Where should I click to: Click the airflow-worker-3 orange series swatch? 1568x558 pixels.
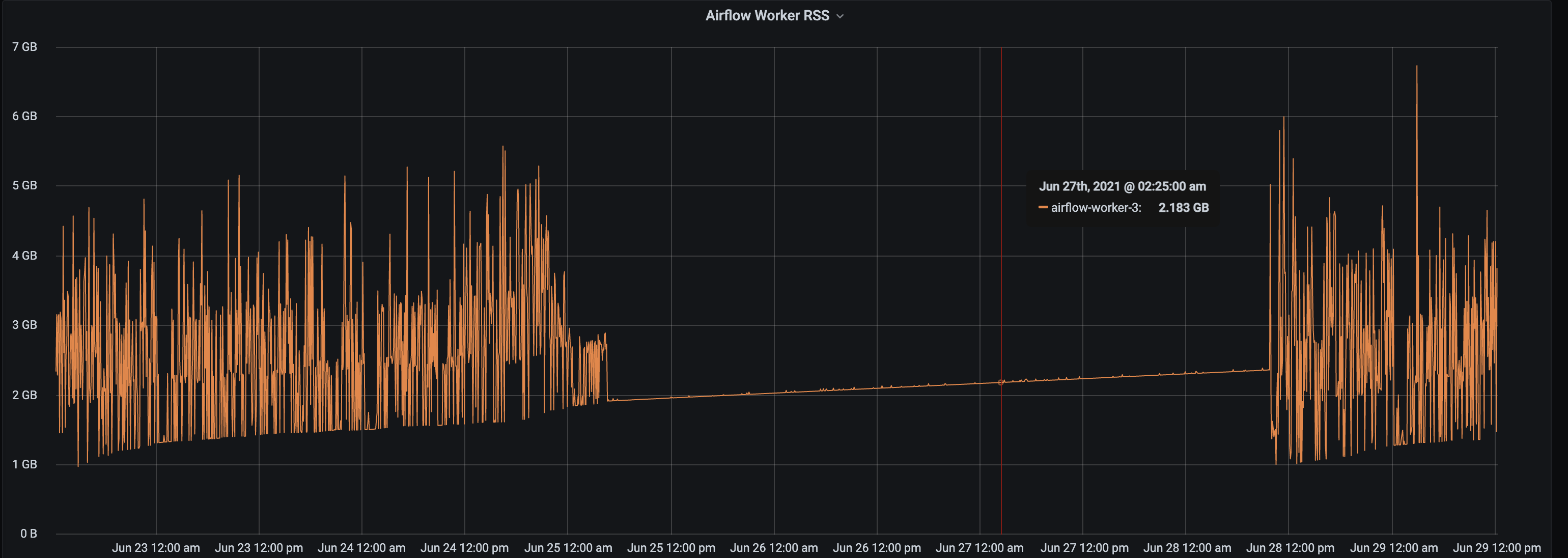click(1043, 208)
